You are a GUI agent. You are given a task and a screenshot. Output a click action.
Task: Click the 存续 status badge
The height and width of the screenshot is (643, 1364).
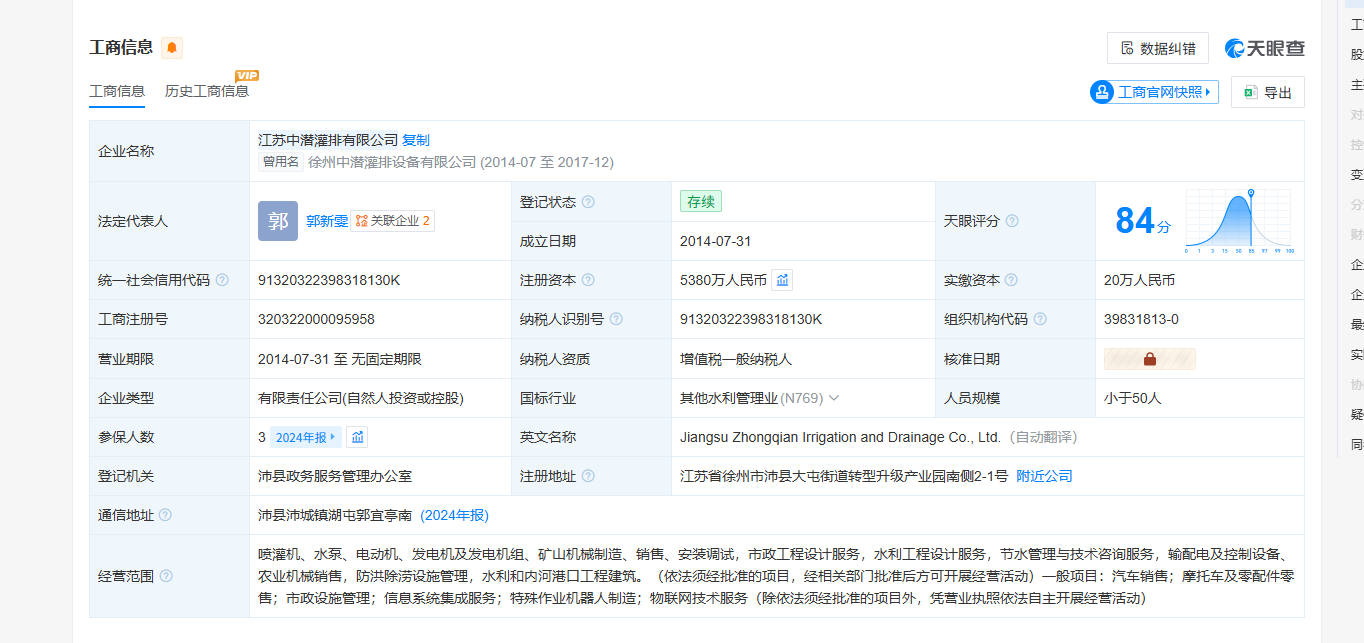701,201
